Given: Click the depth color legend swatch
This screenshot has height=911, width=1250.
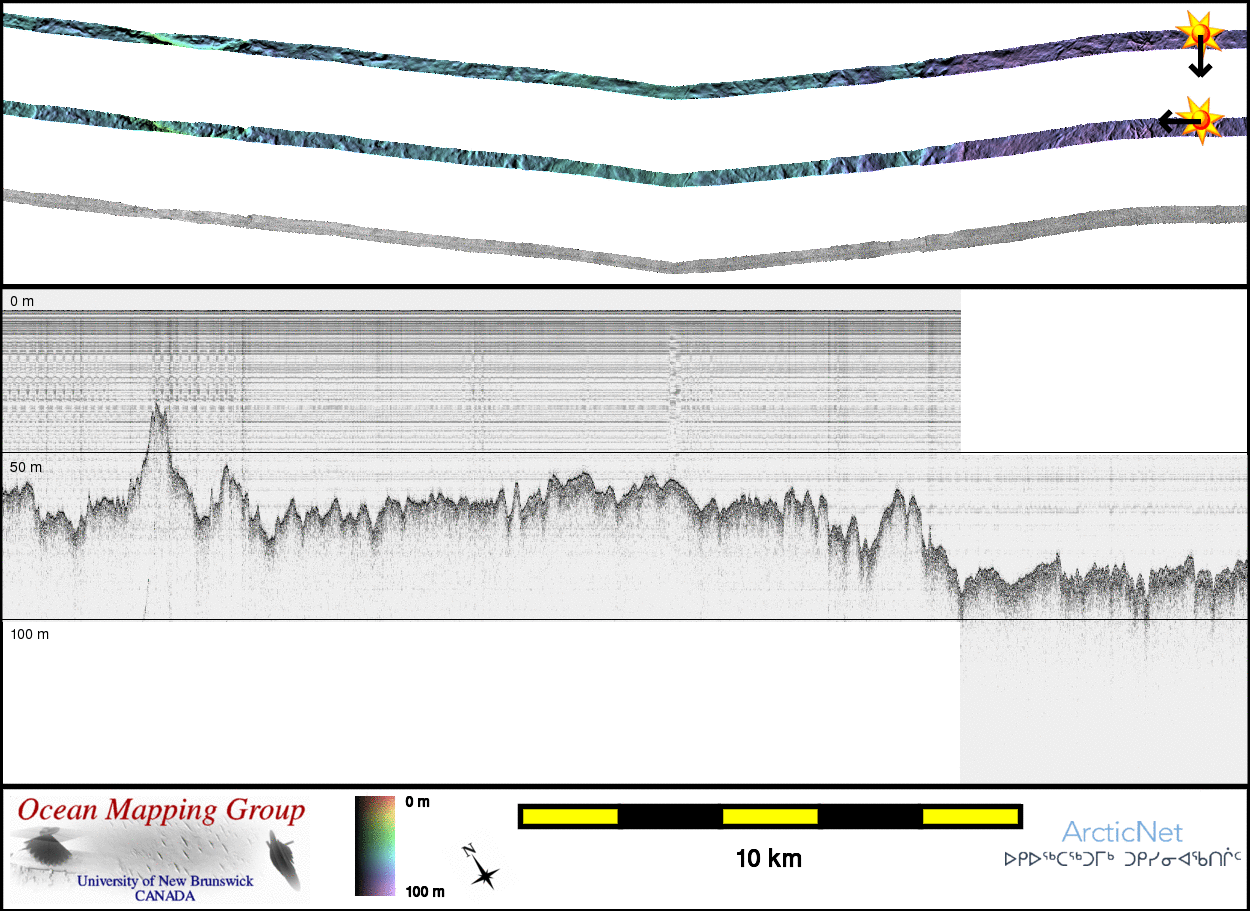Looking at the screenshot, I should tap(375, 845).
